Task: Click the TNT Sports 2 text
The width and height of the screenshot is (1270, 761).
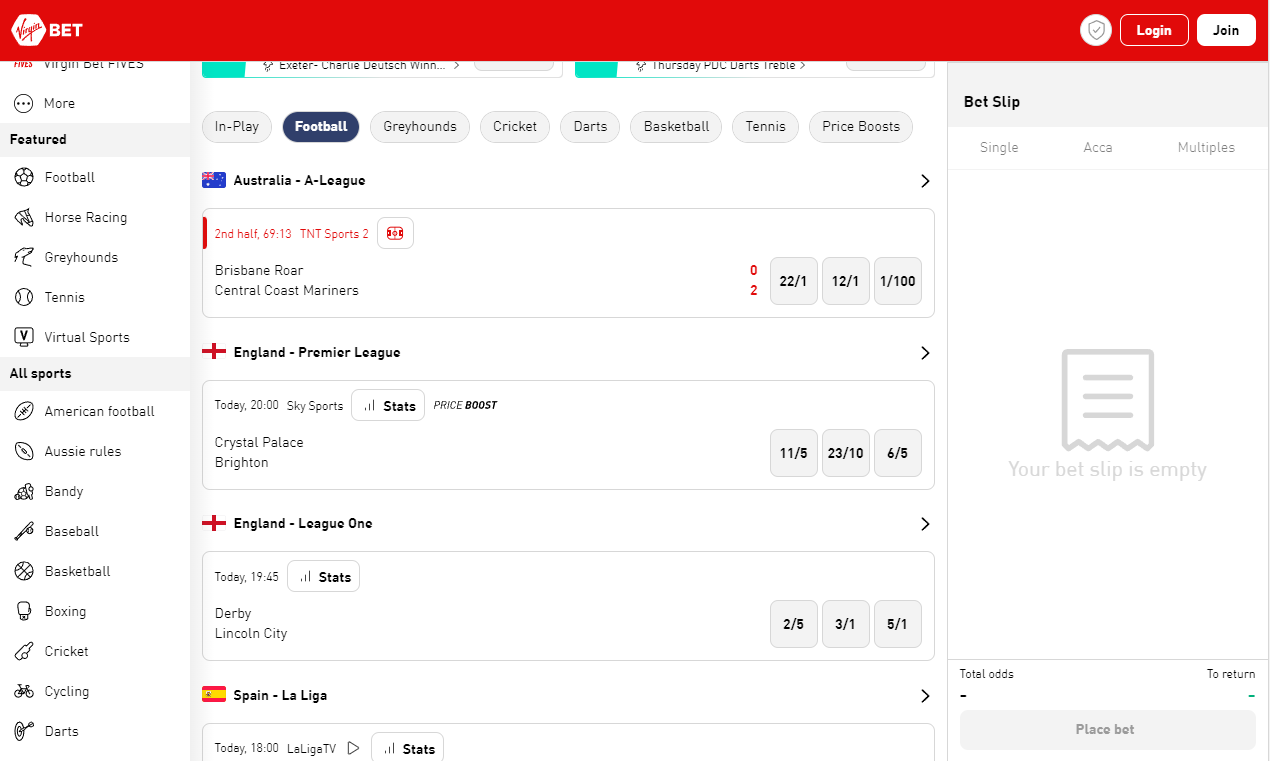Action: 334,234
